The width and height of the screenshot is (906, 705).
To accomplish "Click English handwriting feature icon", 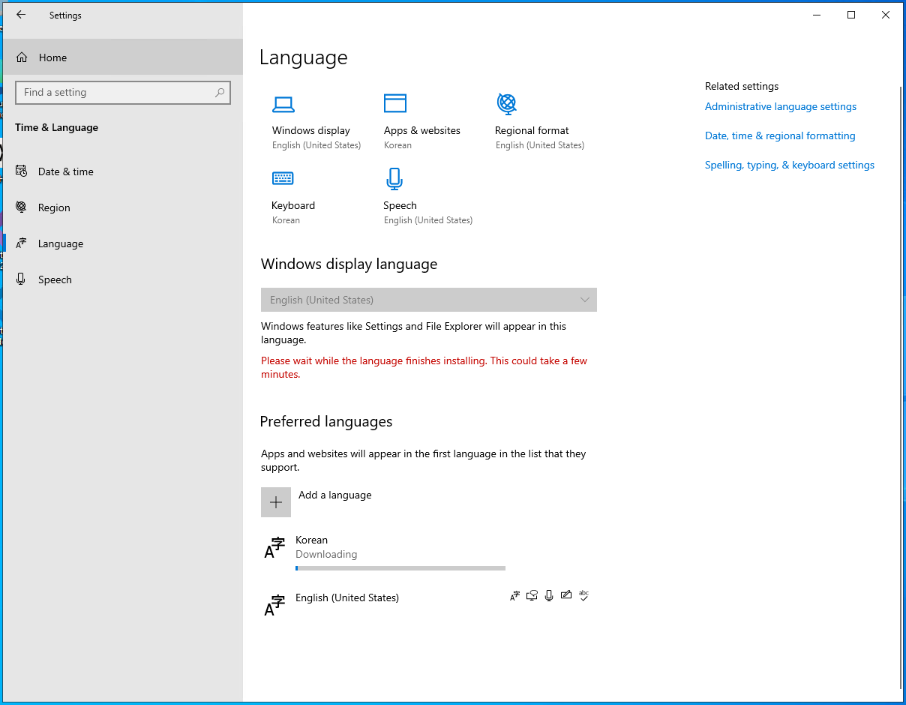I will coord(566,595).
